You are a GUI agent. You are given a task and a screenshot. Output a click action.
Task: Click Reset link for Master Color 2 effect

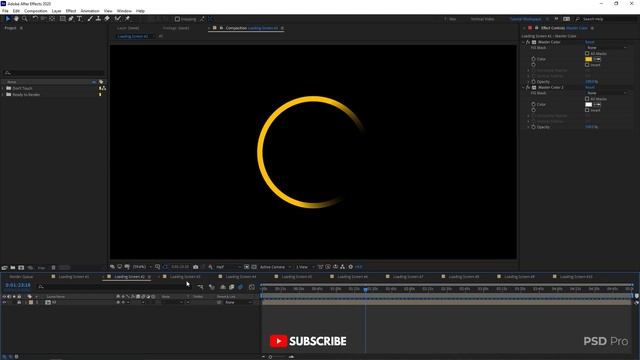(x=589, y=87)
